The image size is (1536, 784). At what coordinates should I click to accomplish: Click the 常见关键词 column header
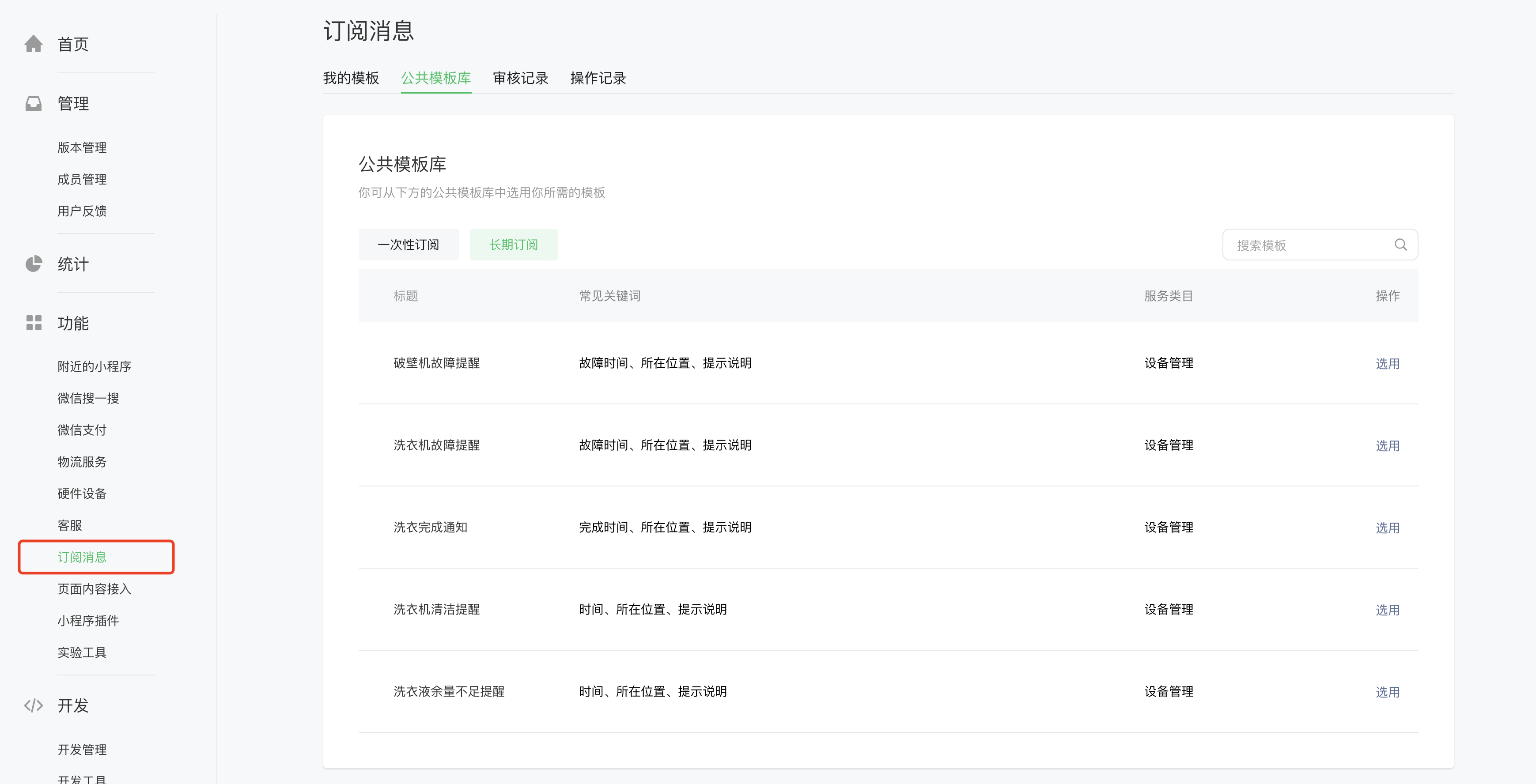610,296
